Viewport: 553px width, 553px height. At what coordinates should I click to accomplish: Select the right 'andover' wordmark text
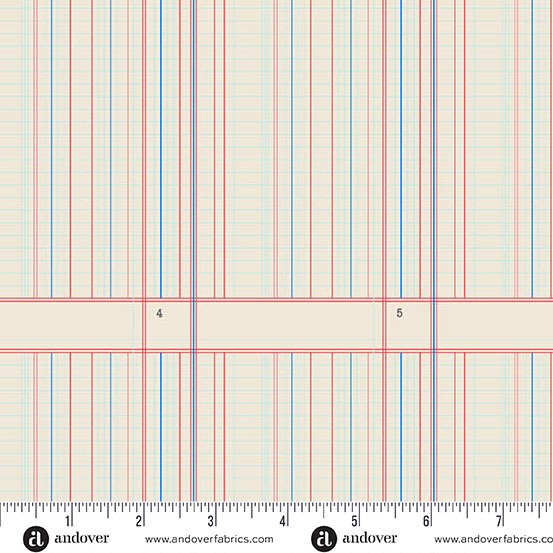coord(370,539)
